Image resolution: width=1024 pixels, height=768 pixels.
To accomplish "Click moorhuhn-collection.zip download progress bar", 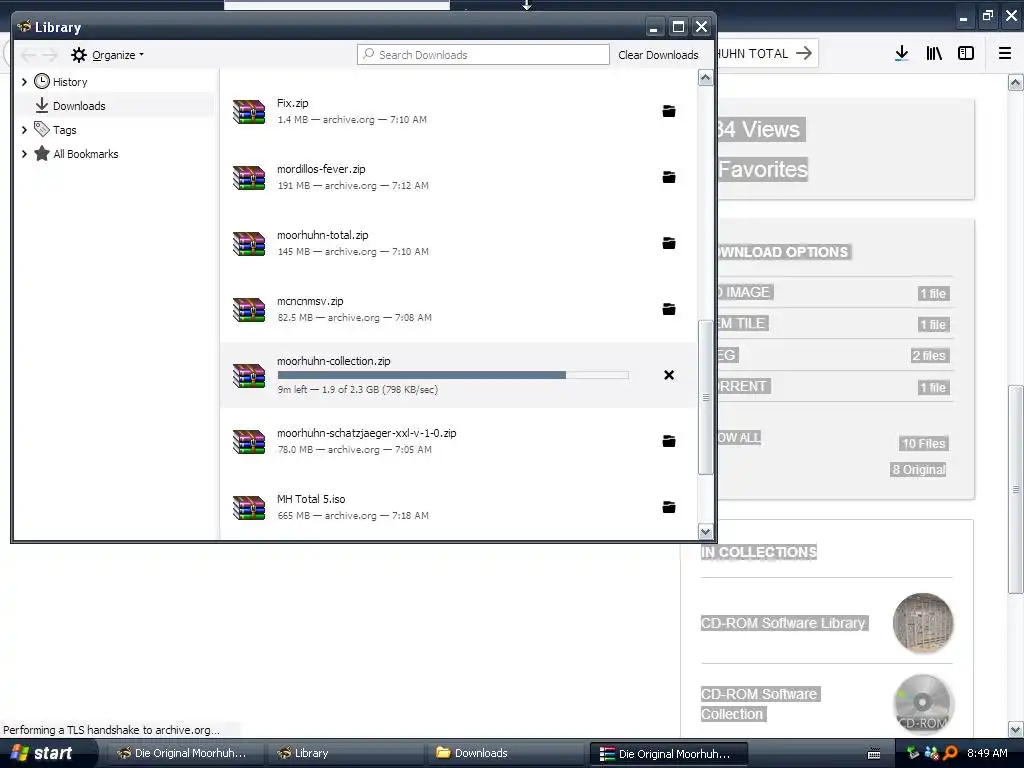I will coord(453,375).
